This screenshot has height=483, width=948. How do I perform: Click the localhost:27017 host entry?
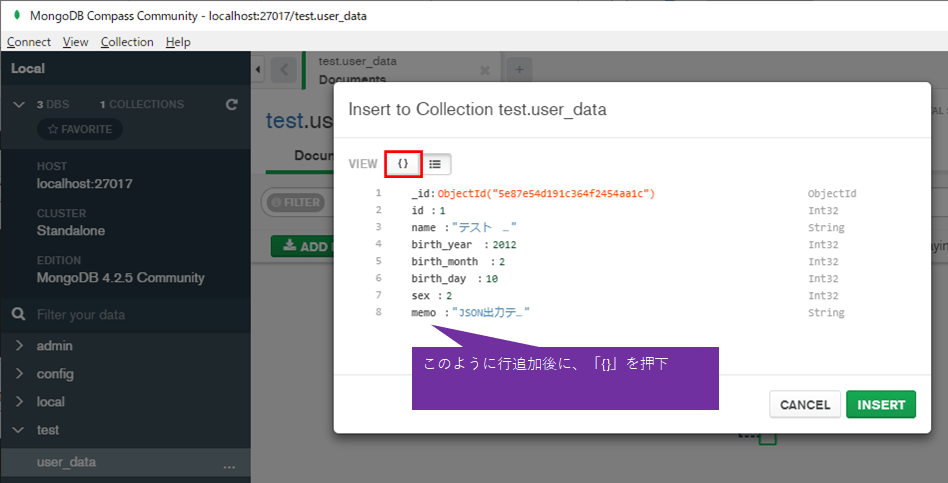(85, 183)
